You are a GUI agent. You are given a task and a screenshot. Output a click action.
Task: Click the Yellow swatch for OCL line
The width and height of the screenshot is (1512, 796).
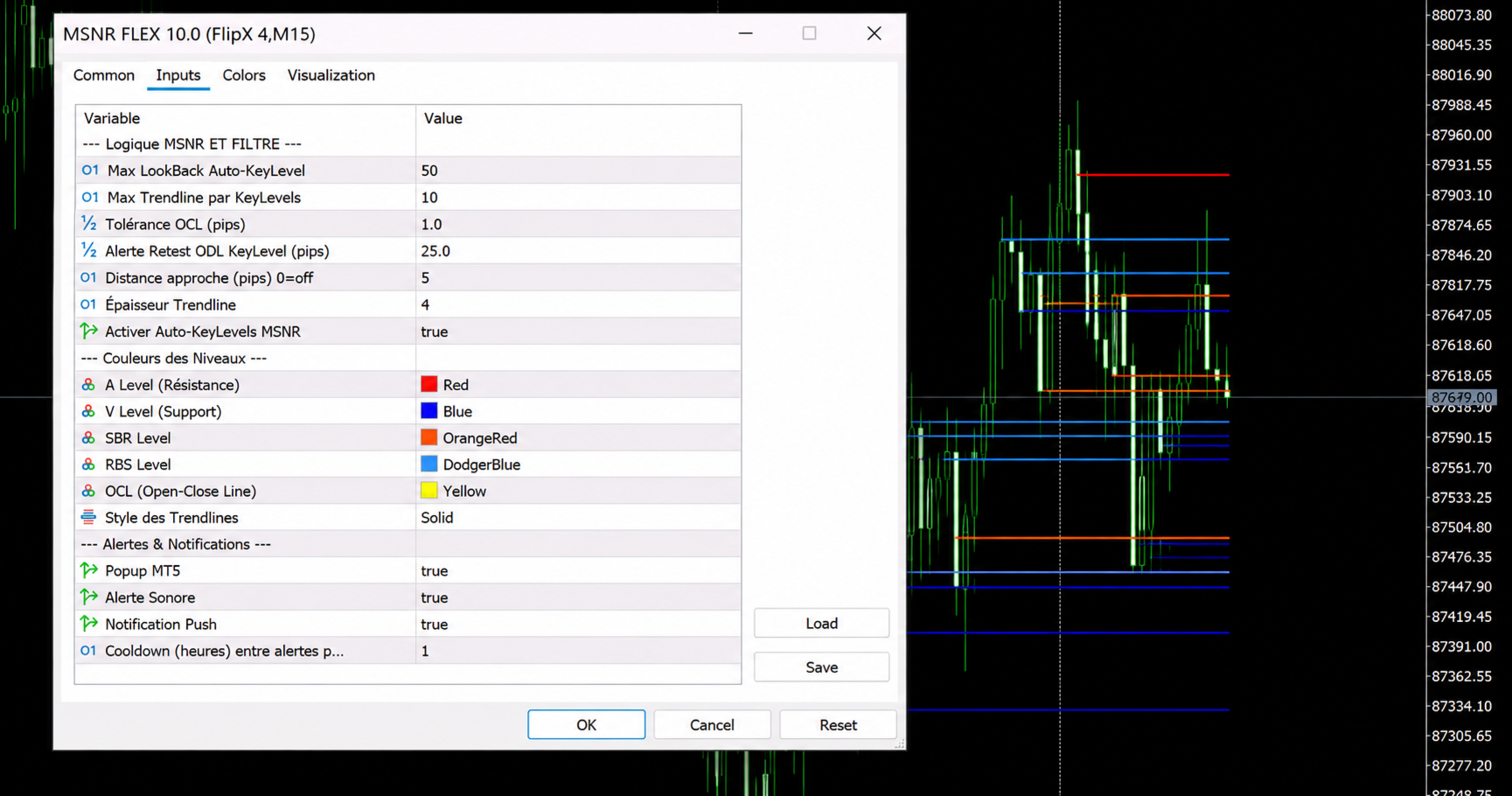point(429,491)
